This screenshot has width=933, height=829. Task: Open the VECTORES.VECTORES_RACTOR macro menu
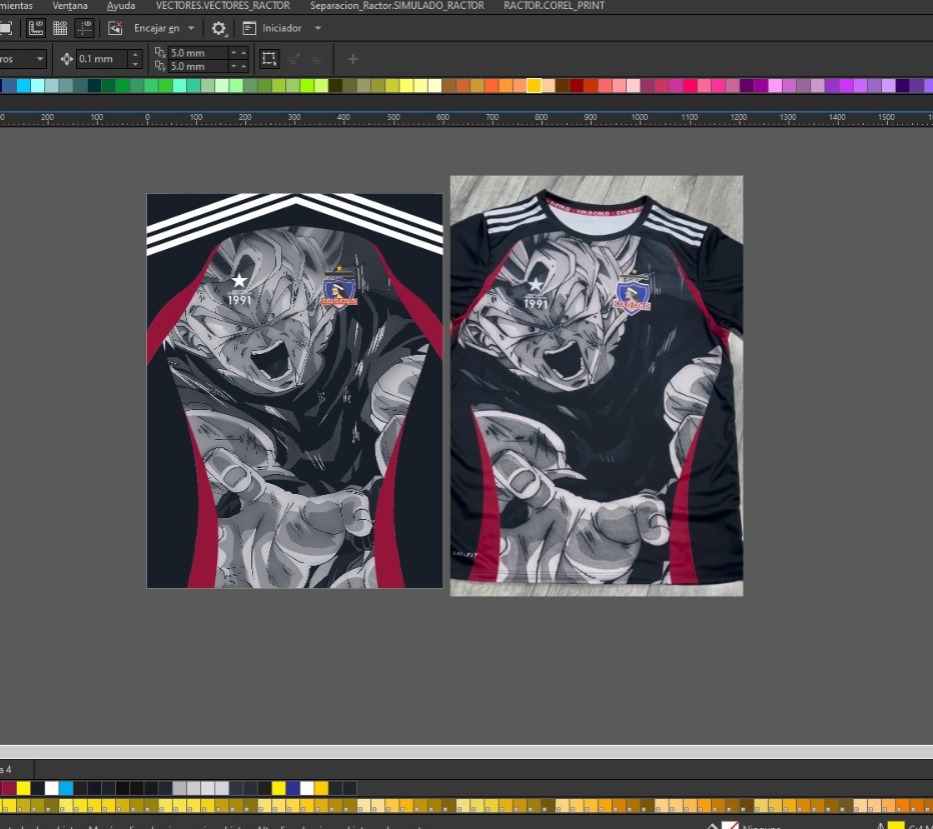(x=223, y=5)
